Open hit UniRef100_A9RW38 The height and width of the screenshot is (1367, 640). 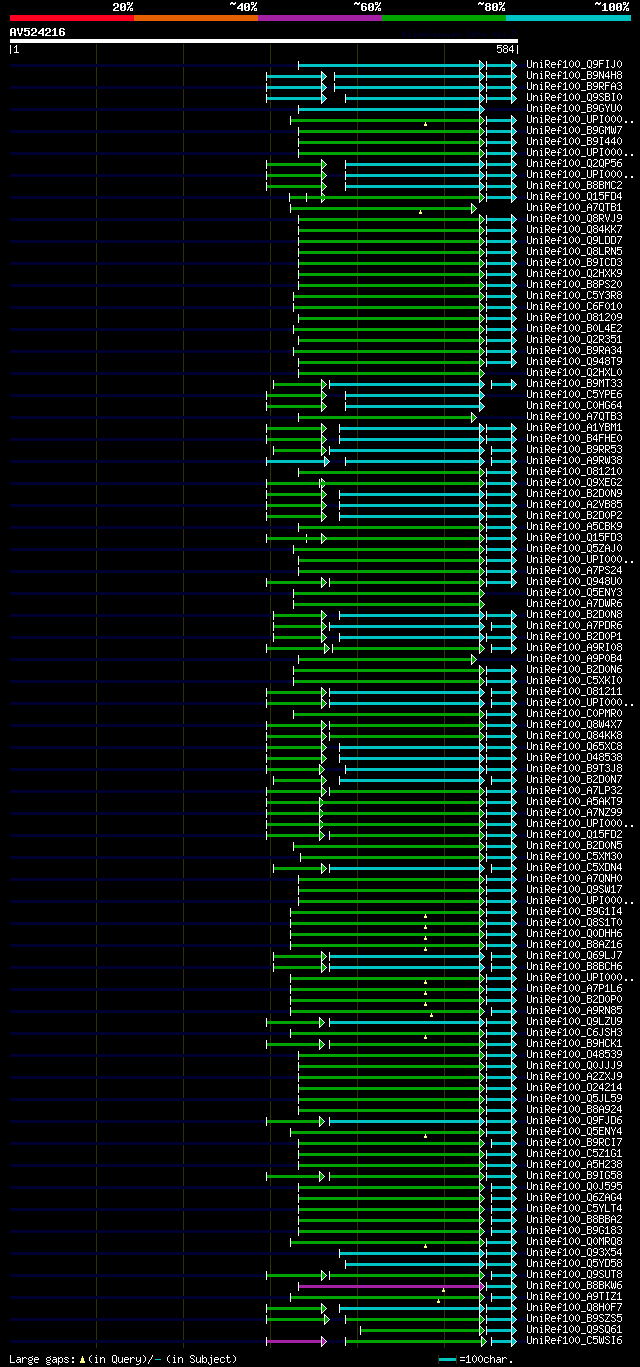click(573, 460)
